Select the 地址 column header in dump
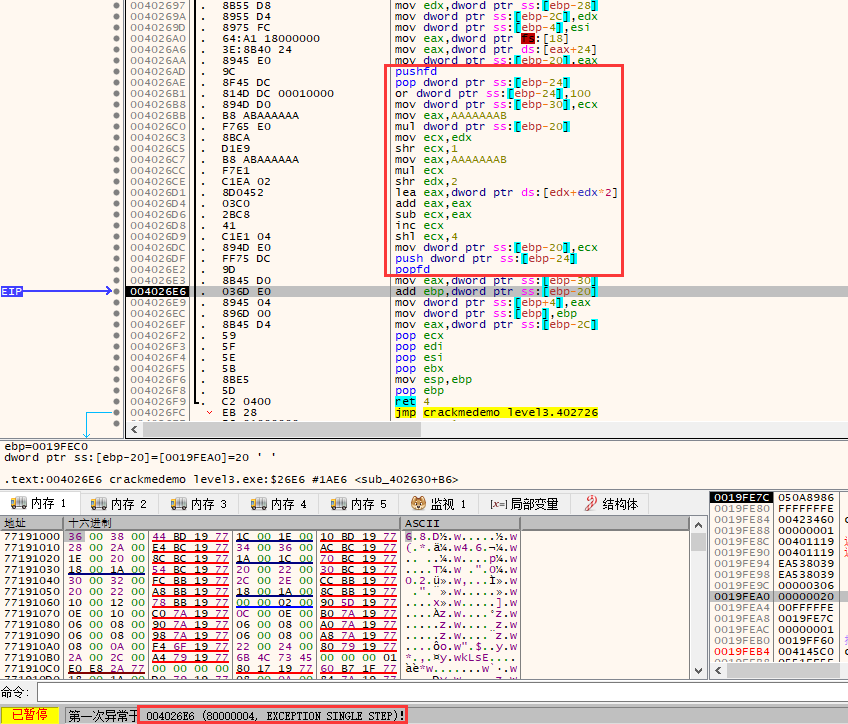The width and height of the screenshot is (848, 724). (32, 523)
